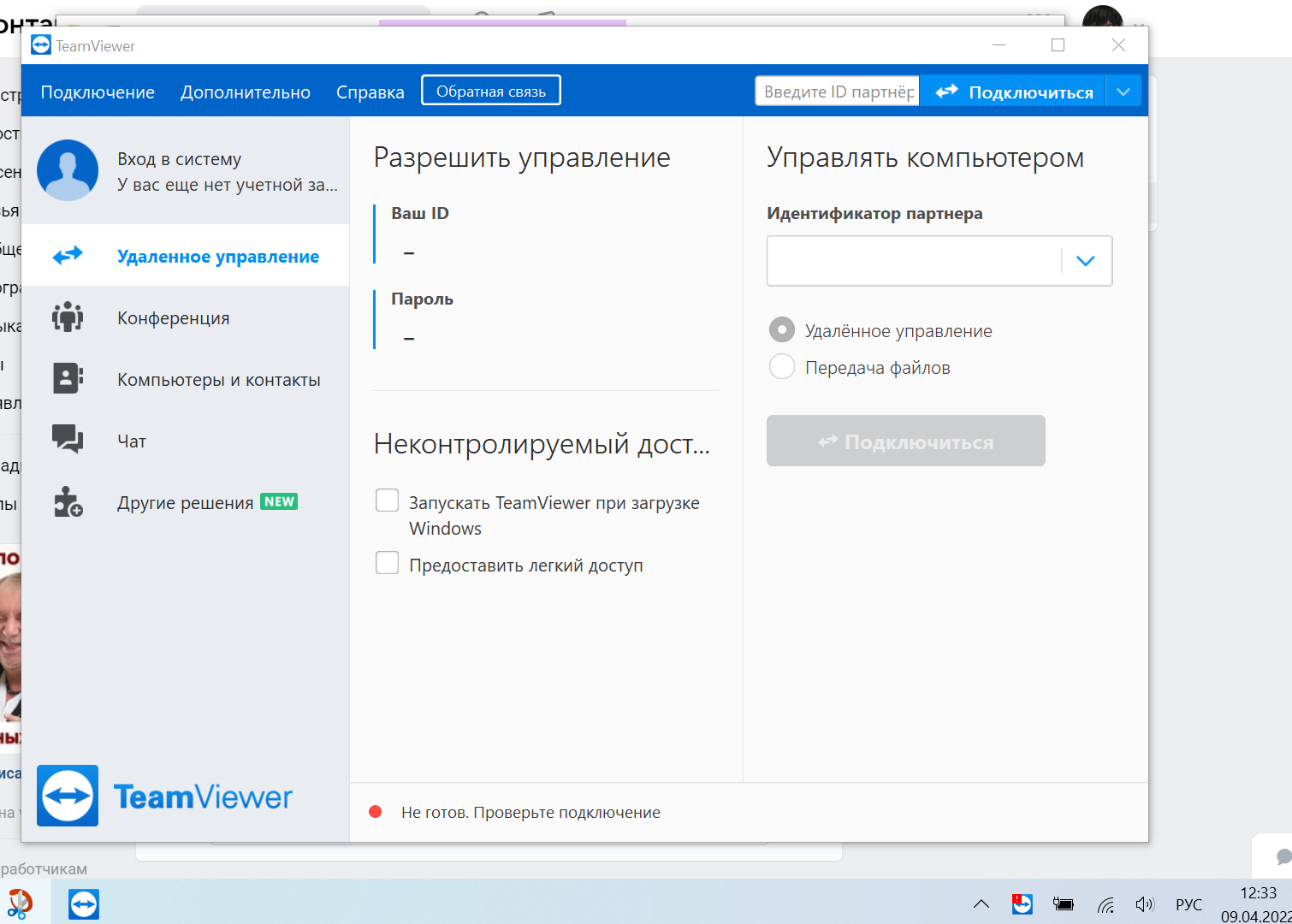The image size is (1292, 924).
Task: Expand the partner ID history dropdown
Action: [1085, 261]
